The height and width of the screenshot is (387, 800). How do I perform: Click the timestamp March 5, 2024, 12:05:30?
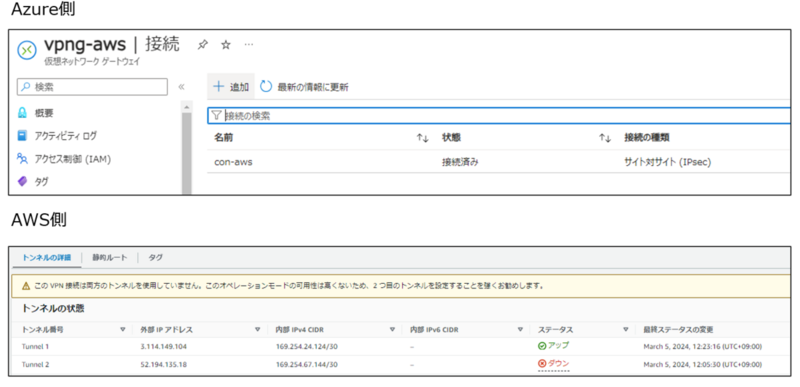(703, 365)
